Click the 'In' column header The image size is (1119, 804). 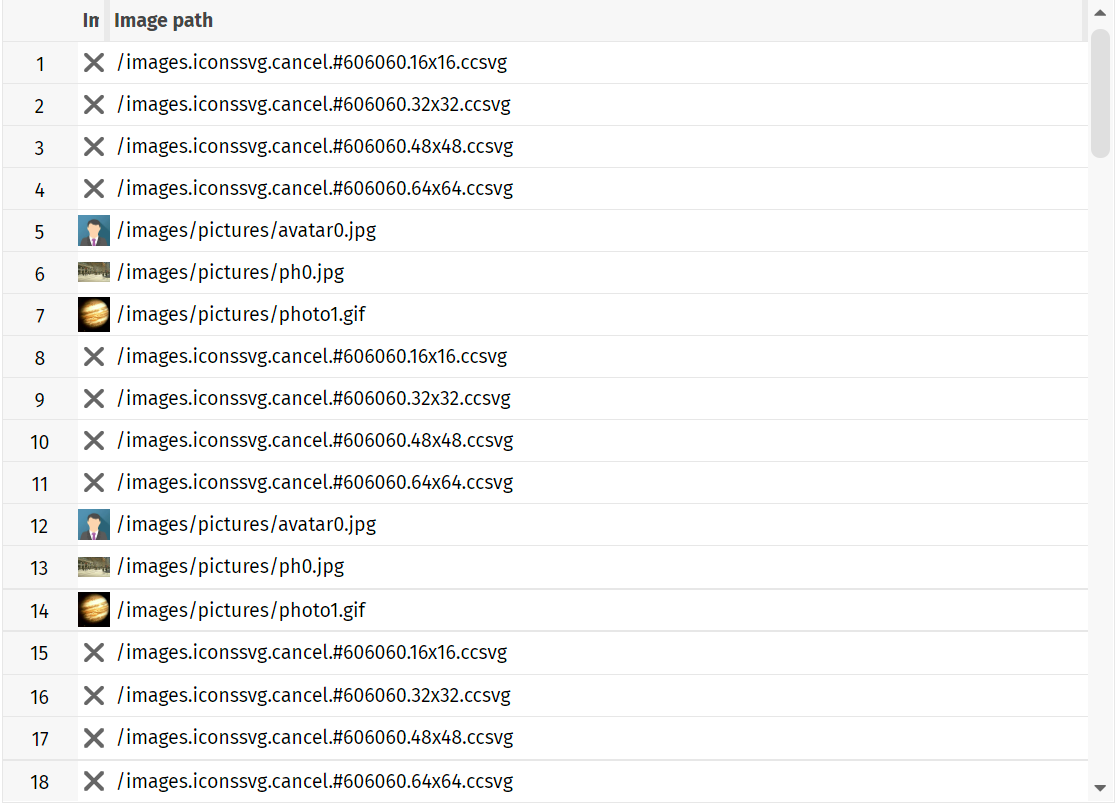91,21
